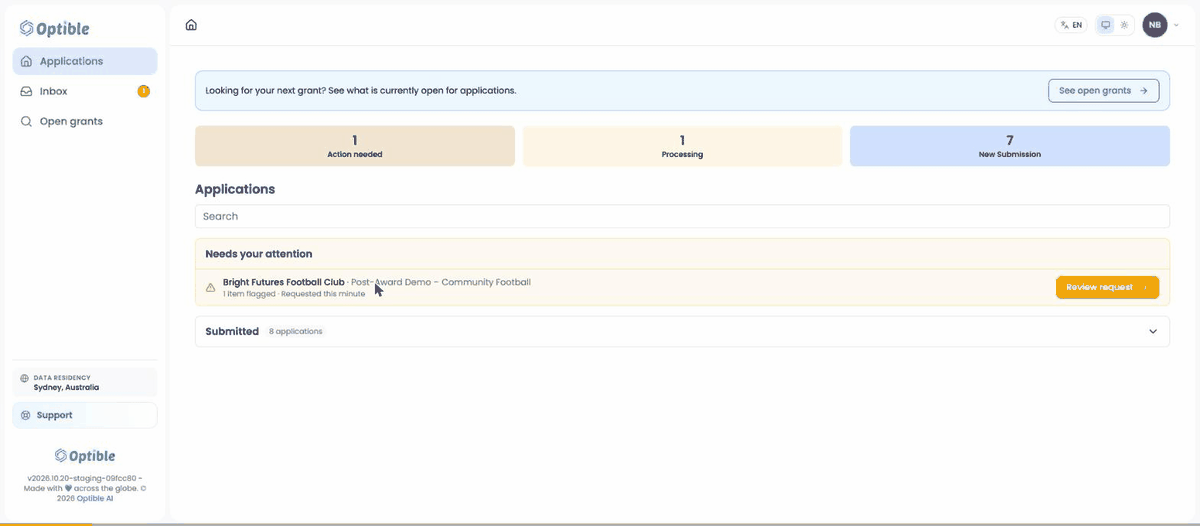Image resolution: width=1200 pixels, height=526 pixels.
Task: Click the 8 applications badge
Action: pyautogui.click(x=295, y=331)
